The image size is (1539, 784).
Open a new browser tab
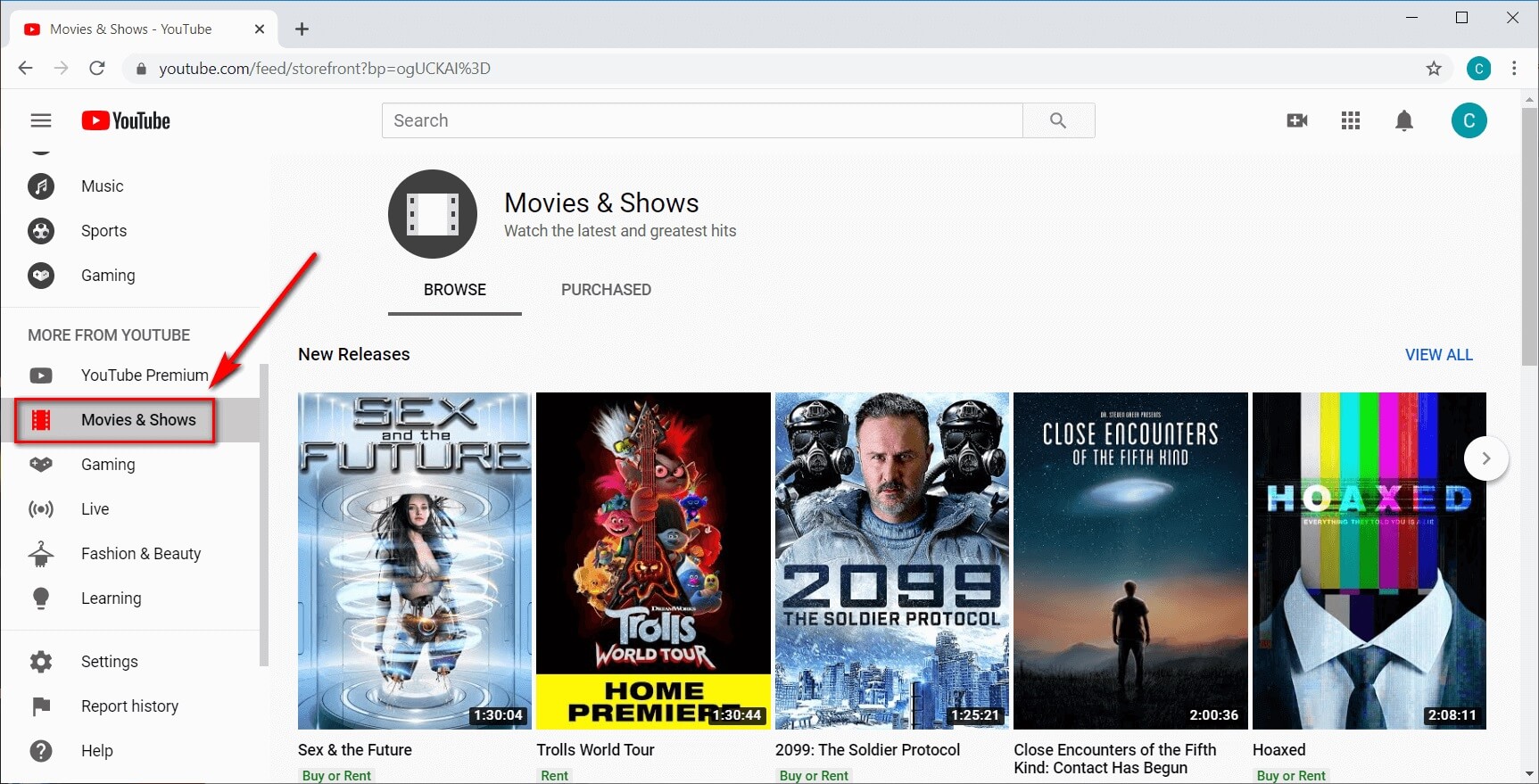pyautogui.click(x=302, y=29)
